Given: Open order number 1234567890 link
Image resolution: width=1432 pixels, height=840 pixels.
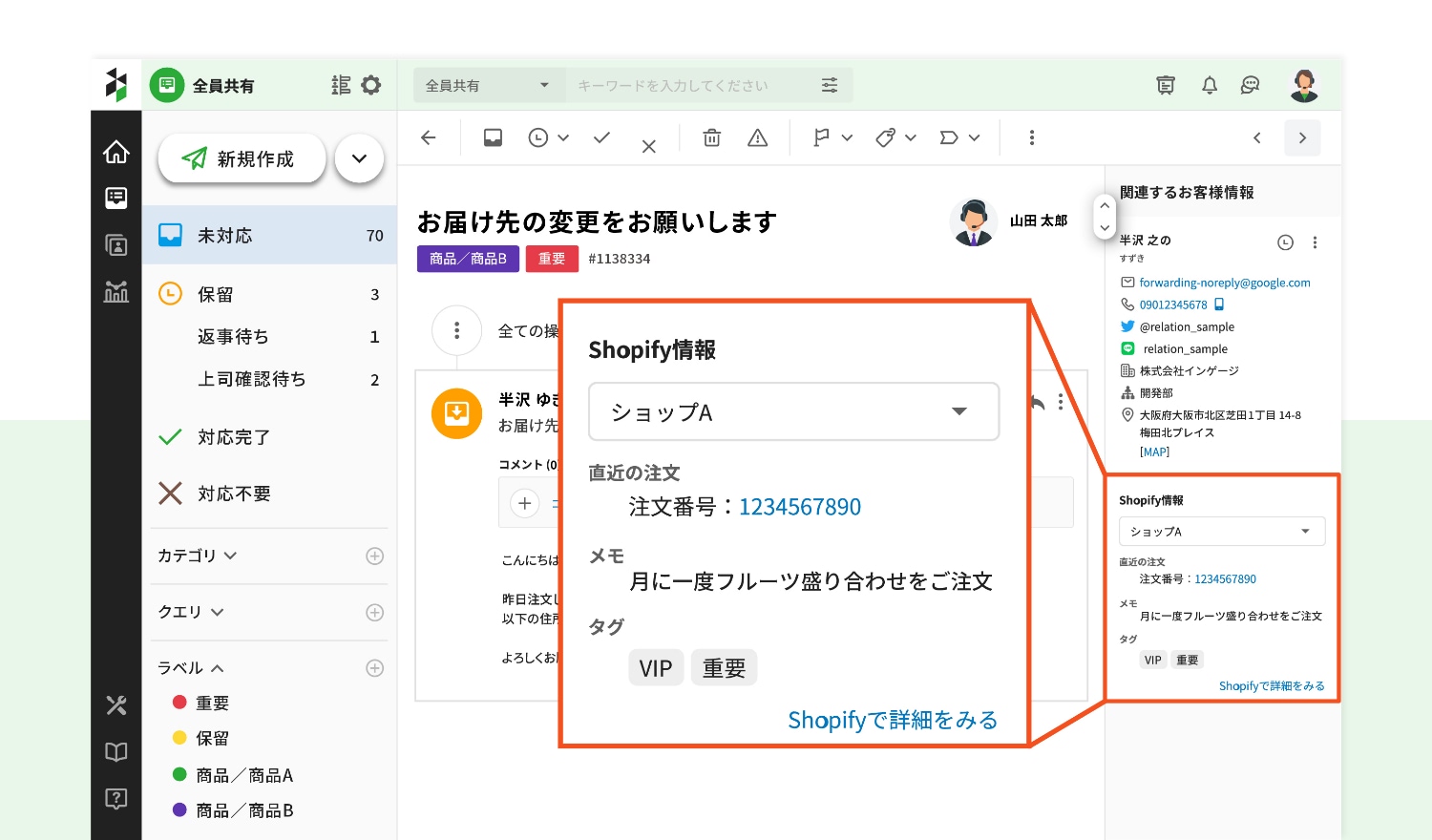Looking at the screenshot, I should 800,507.
